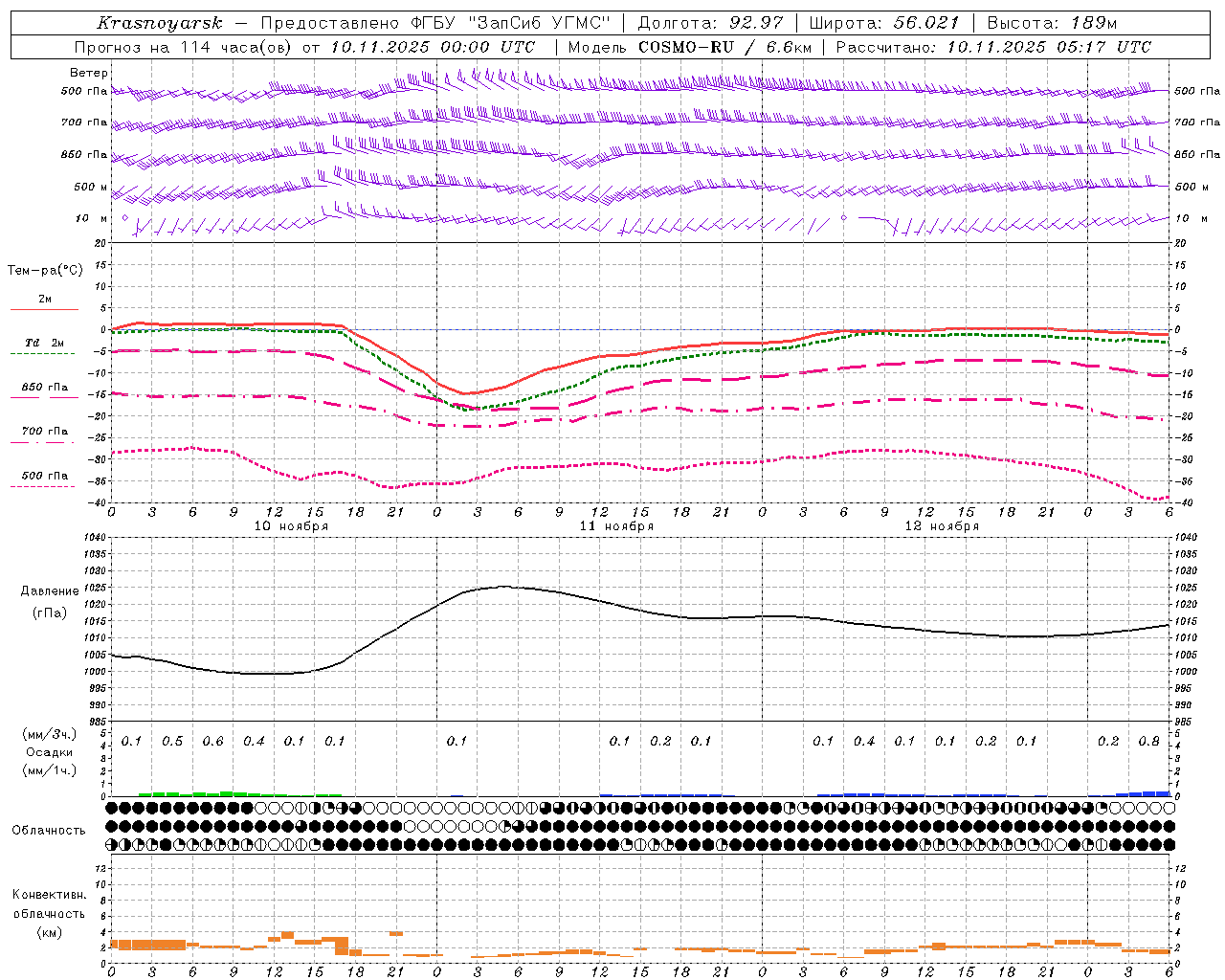This screenshot has width=1225, height=980.
Task: Click the 'Осадки' precipitation label
Action: tap(50, 752)
